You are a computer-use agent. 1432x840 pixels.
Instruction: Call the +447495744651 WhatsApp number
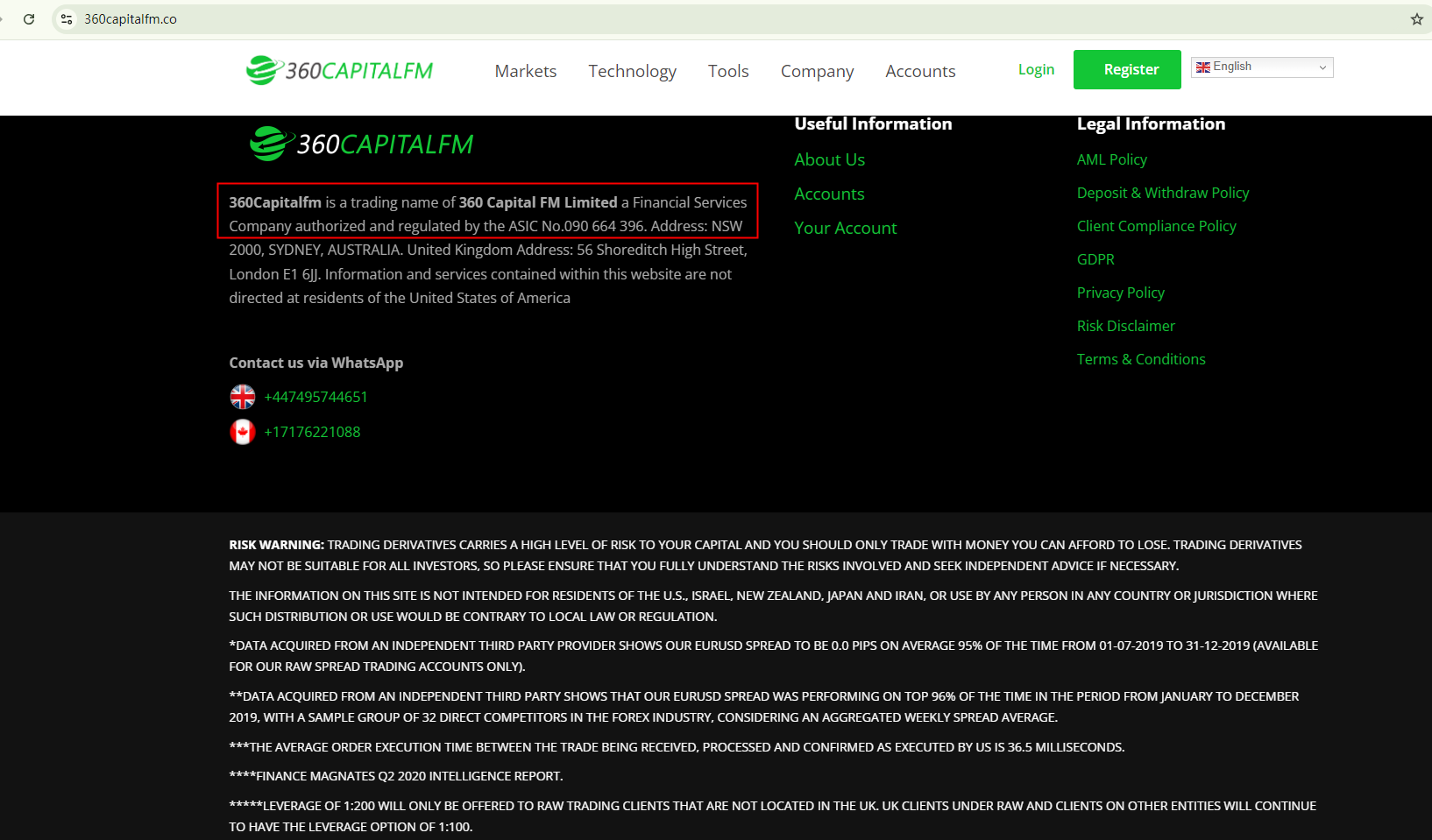[x=315, y=397]
